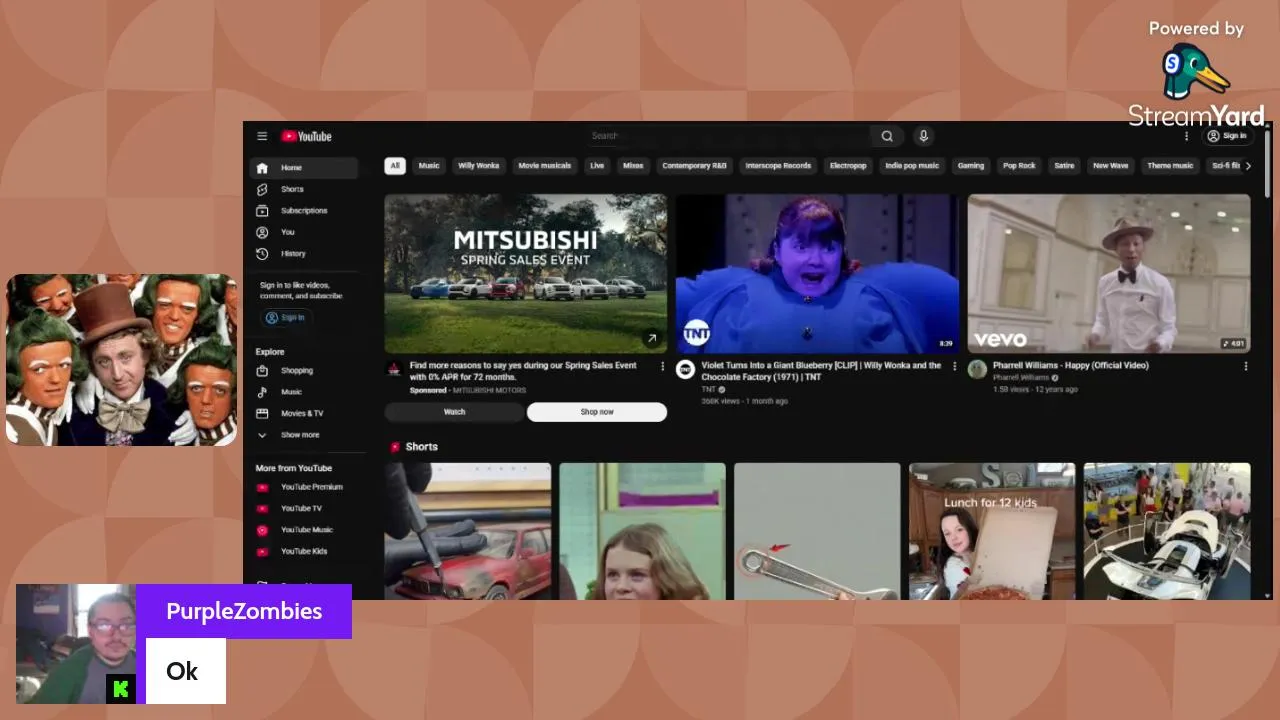Select the All filter chip

(395, 166)
